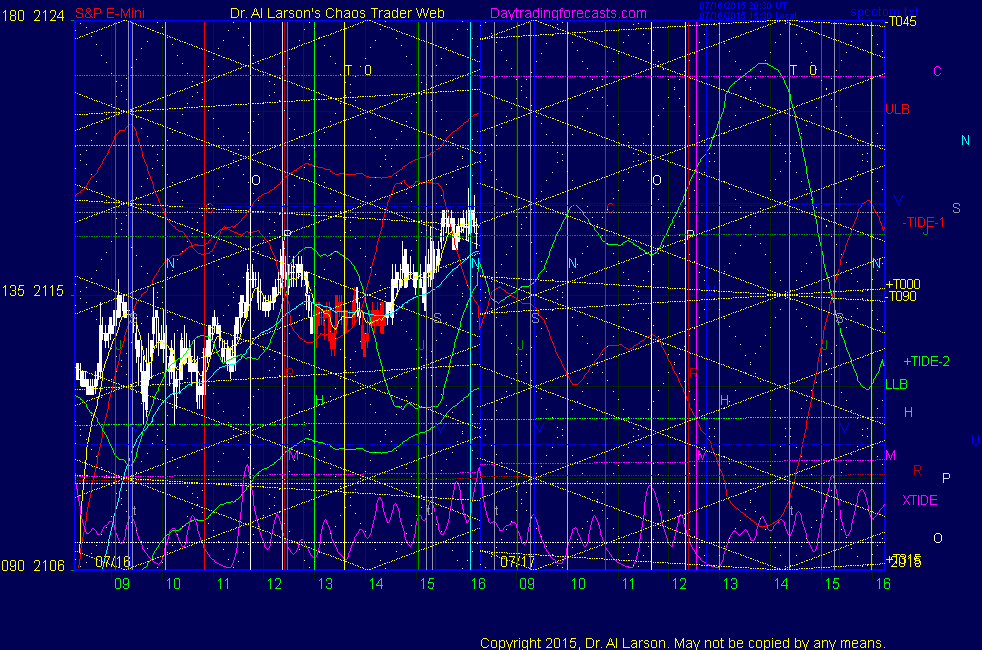Click the yellow +T000 line label
The image size is (982, 650).
pos(902,284)
